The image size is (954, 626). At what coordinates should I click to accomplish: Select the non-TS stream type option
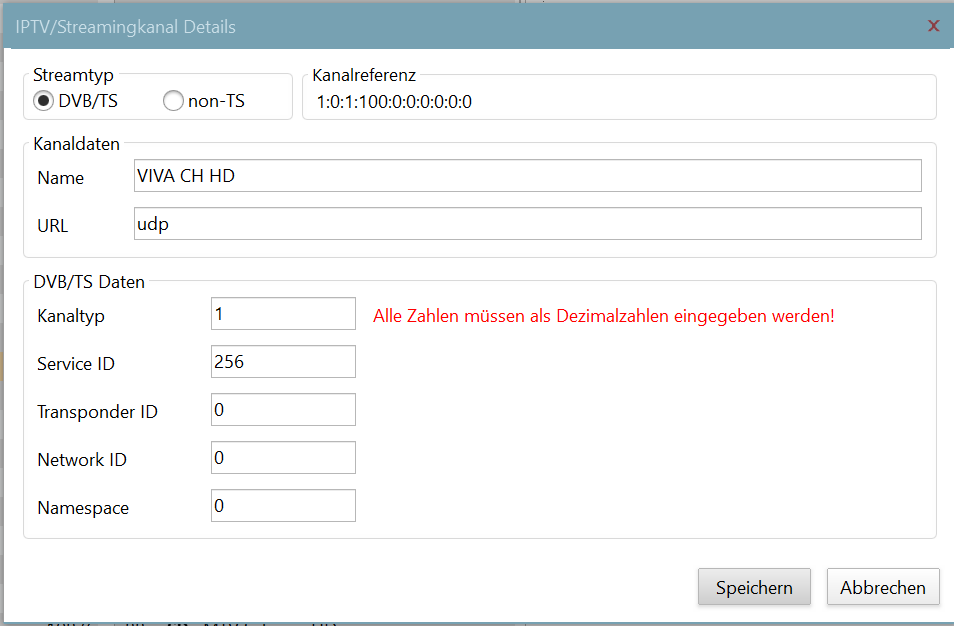(173, 101)
